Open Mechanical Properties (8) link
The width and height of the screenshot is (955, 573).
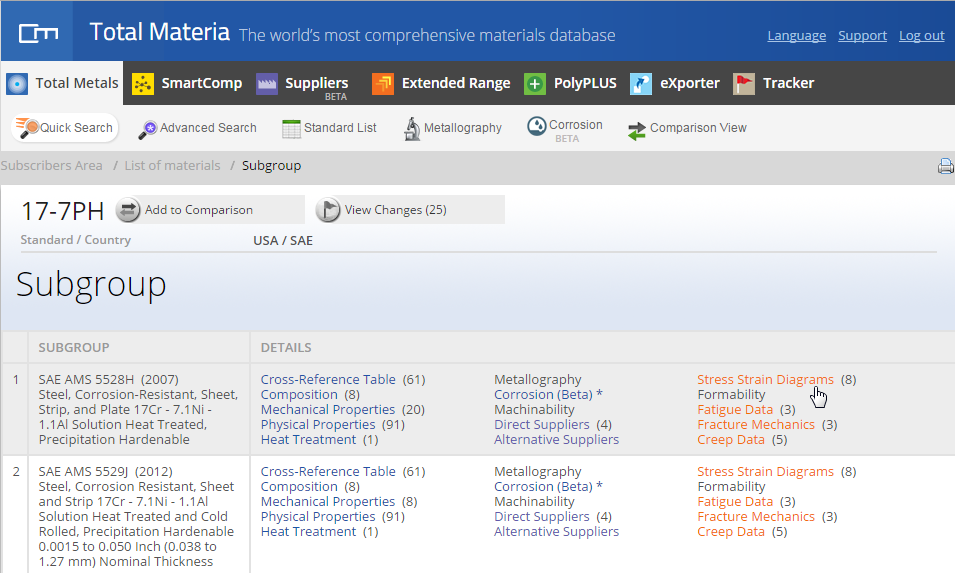[328, 502]
